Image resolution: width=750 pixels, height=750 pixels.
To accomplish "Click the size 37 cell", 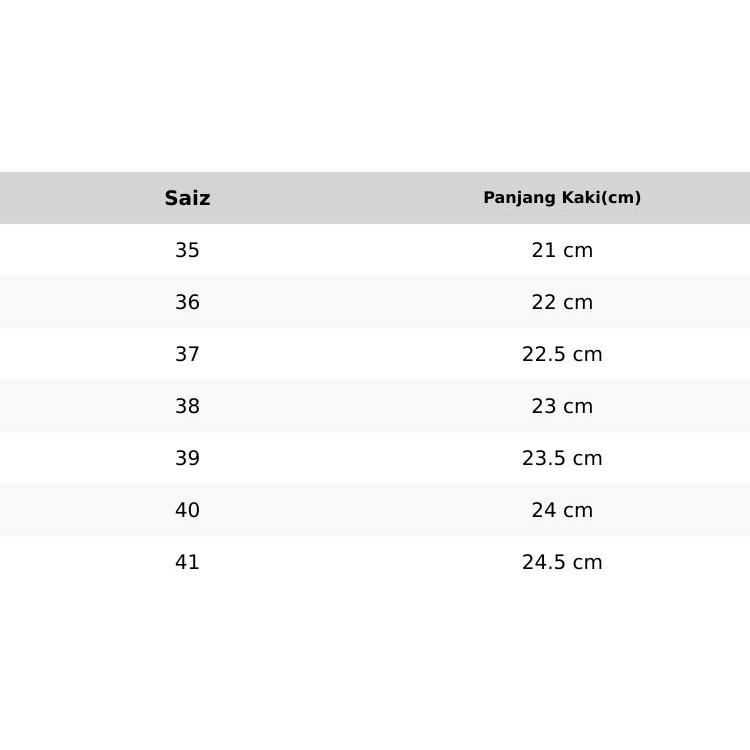I will pos(187,354).
